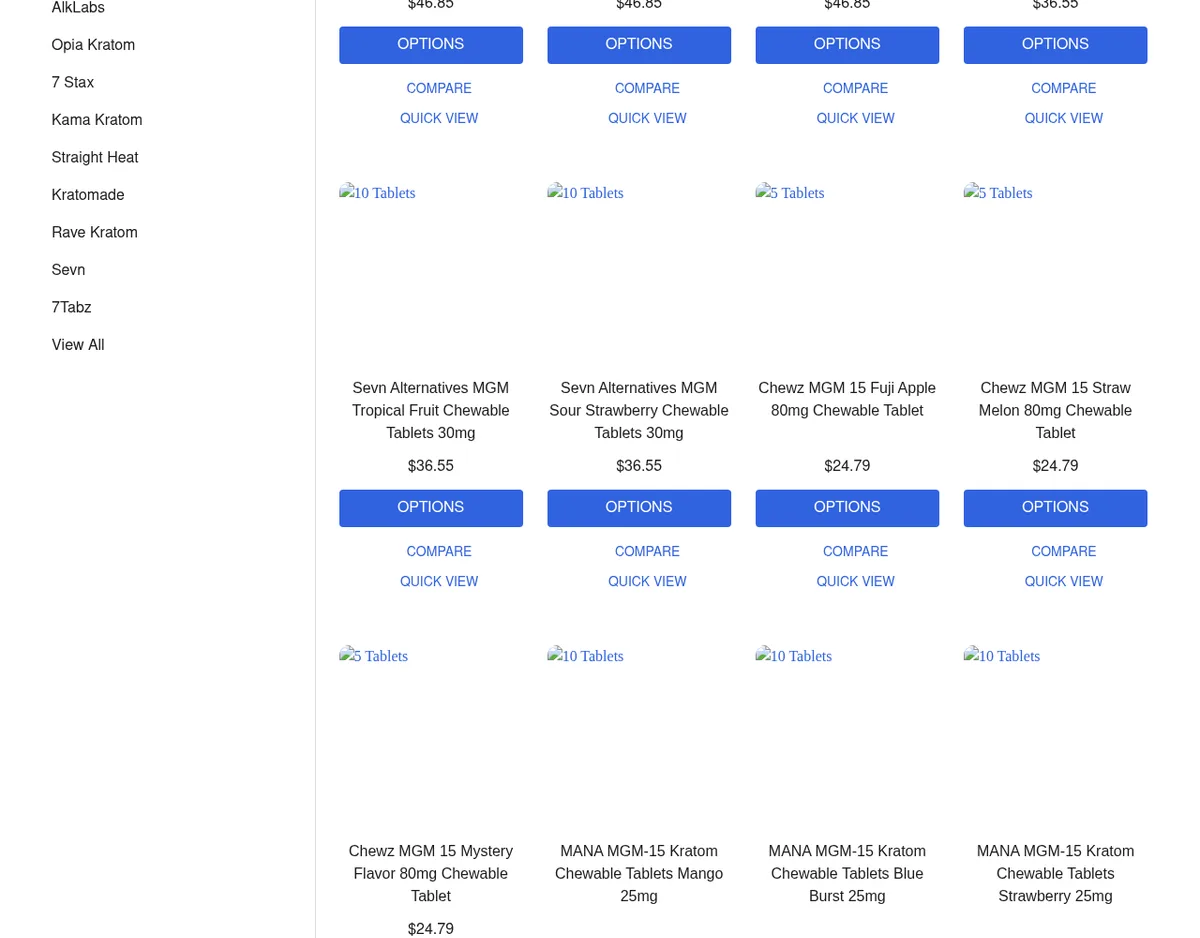
Task: Open 7Tabz brand link
Action: tap(71, 307)
